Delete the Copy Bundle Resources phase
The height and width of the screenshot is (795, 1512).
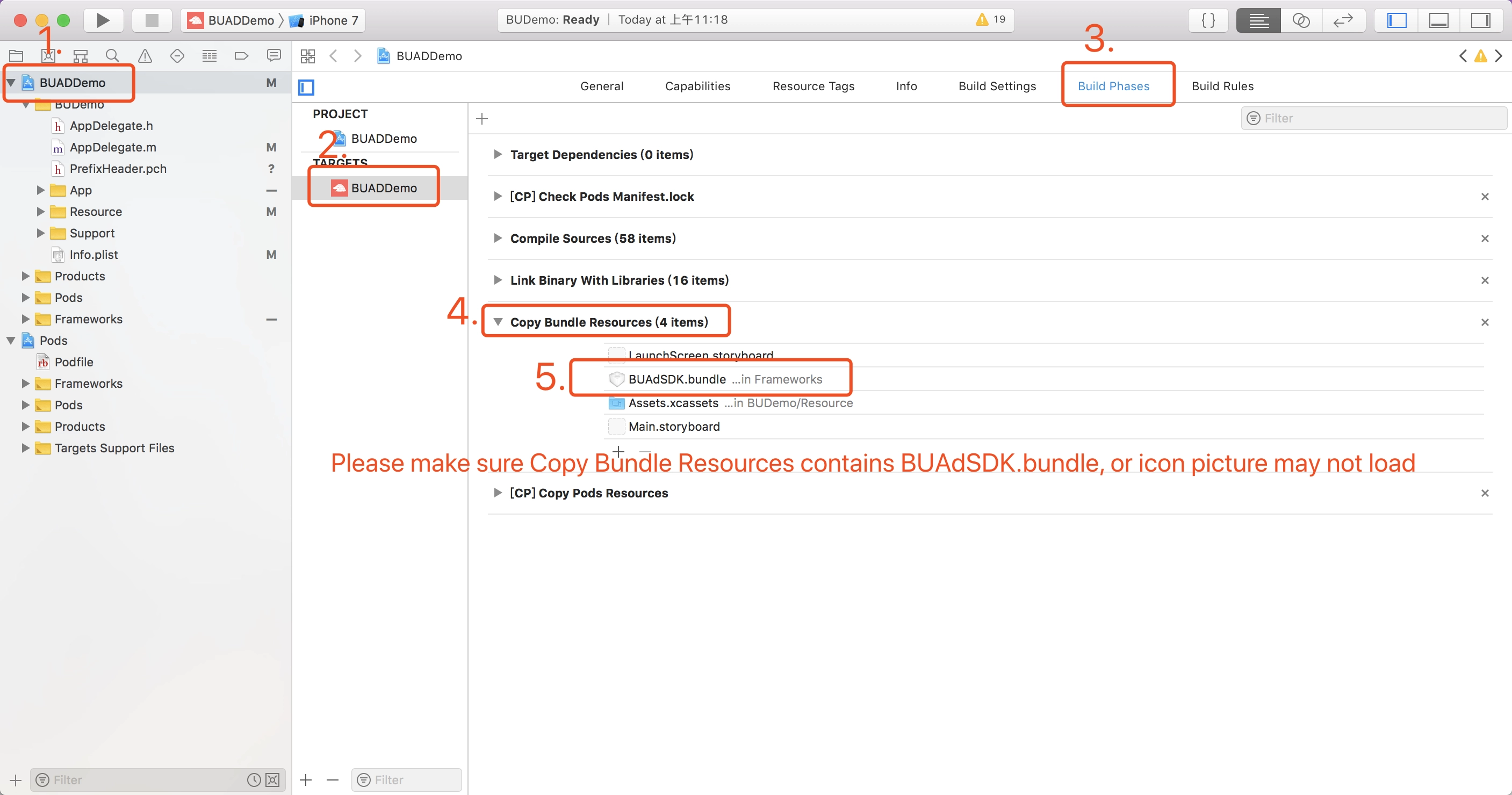(x=1485, y=322)
